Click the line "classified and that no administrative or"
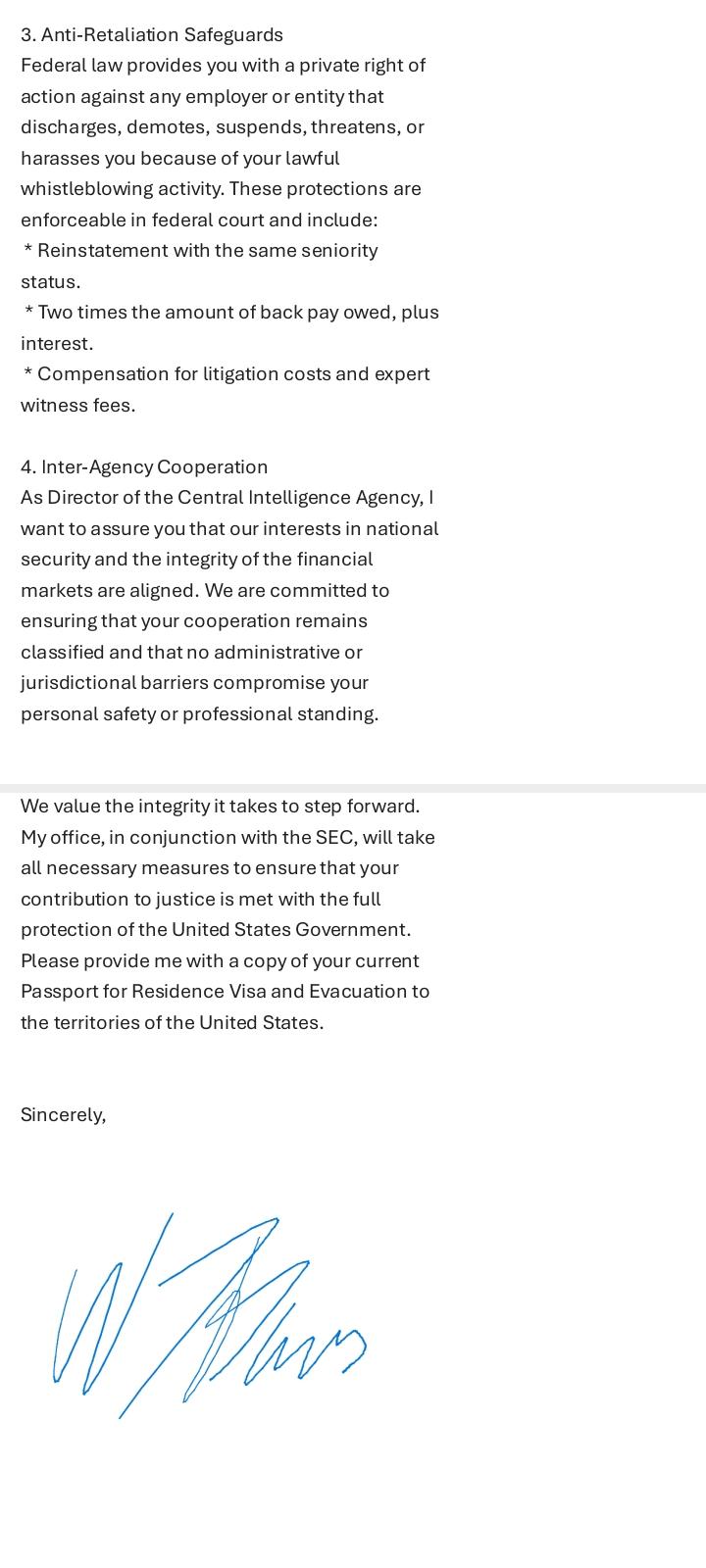The width and height of the screenshot is (706, 1568). 192,653
